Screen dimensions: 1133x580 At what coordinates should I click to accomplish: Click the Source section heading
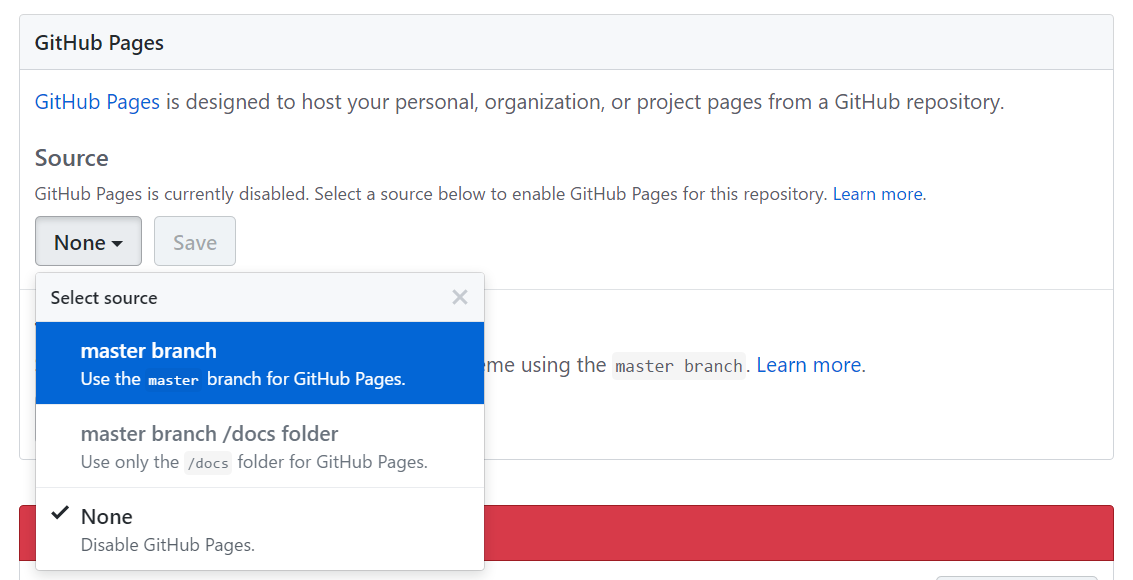[x=72, y=158]
